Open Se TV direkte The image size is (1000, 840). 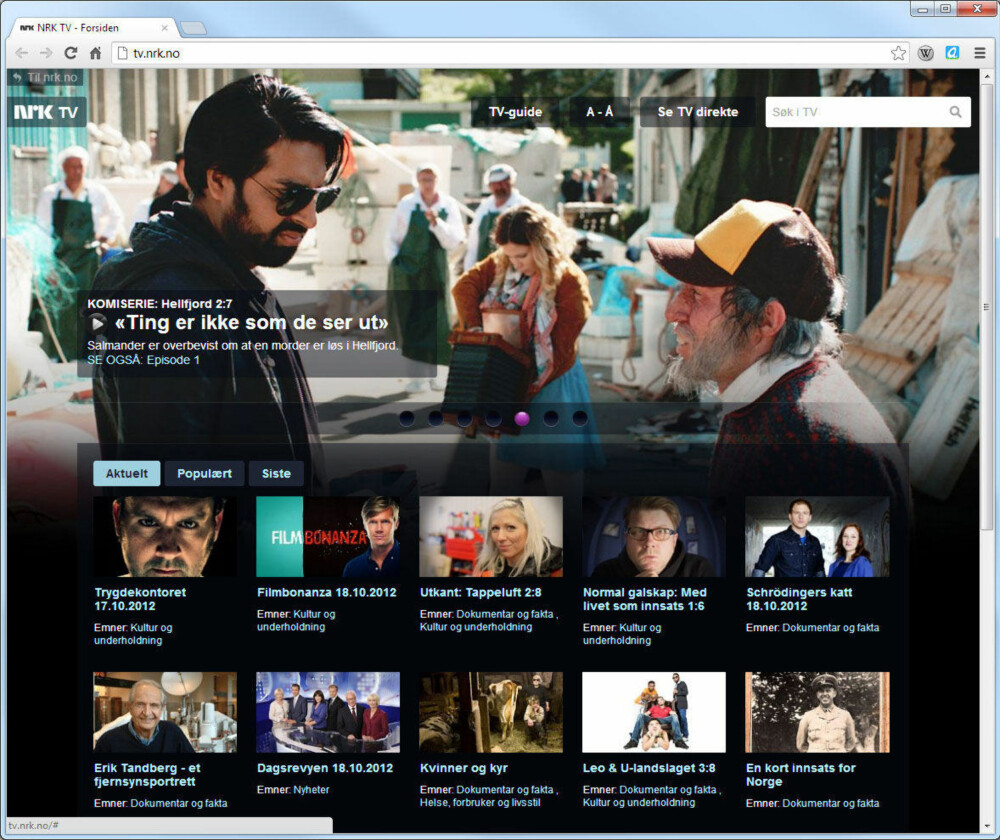[698, 112]
